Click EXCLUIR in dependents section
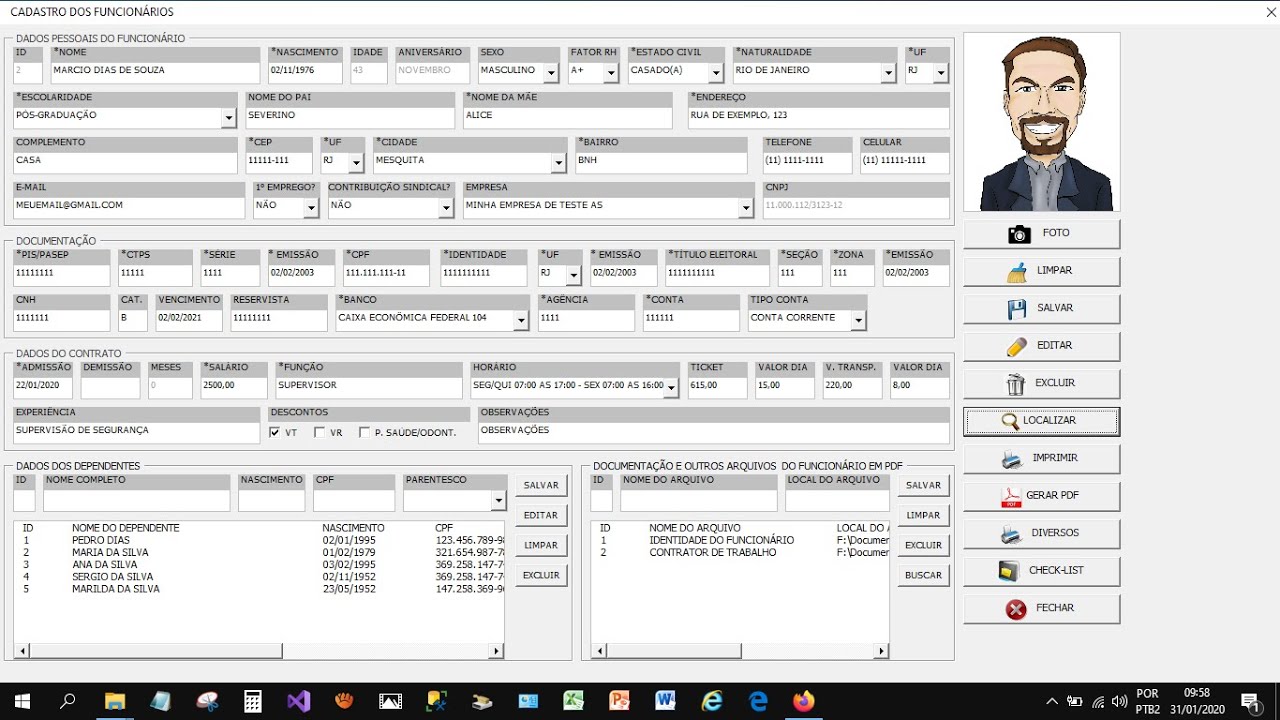The image size is (1280, 720). pyautogui.click(x=541, y=576)
